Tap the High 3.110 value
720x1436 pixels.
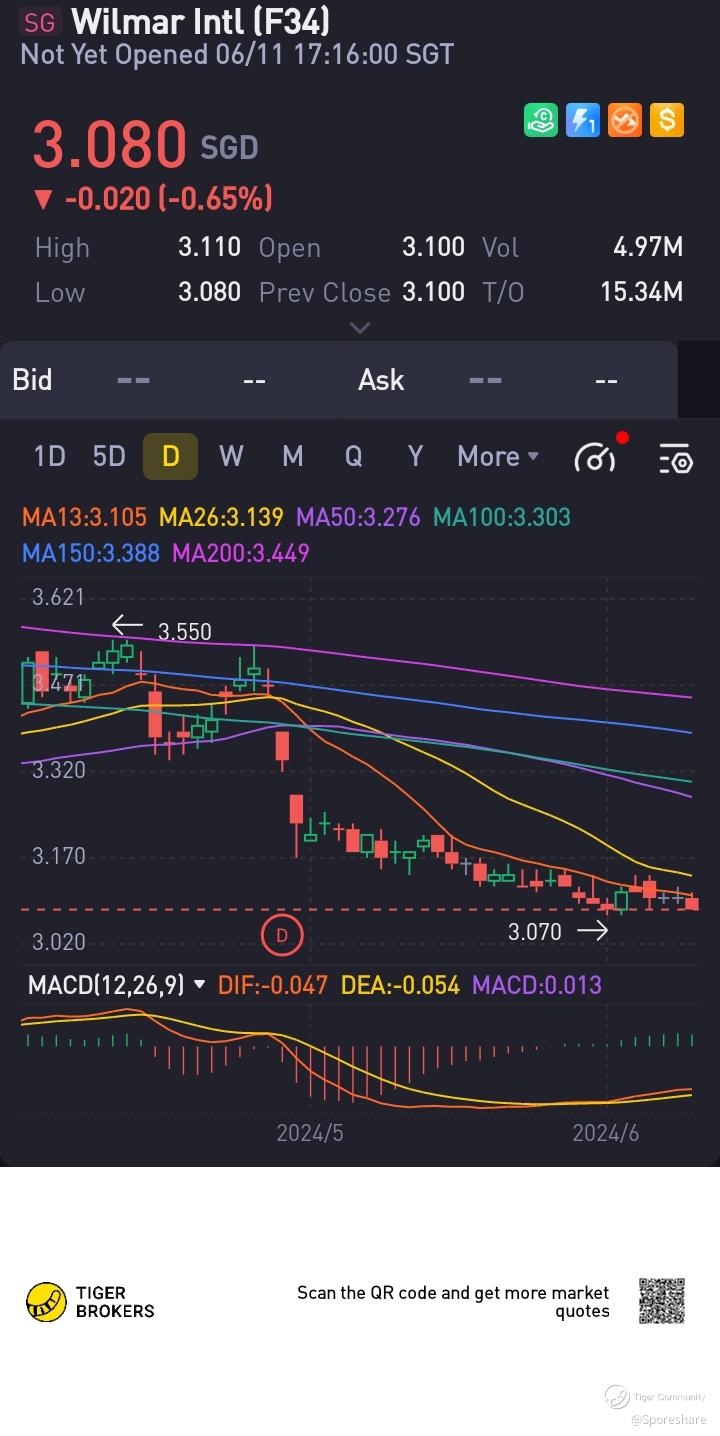pos(209,247)
